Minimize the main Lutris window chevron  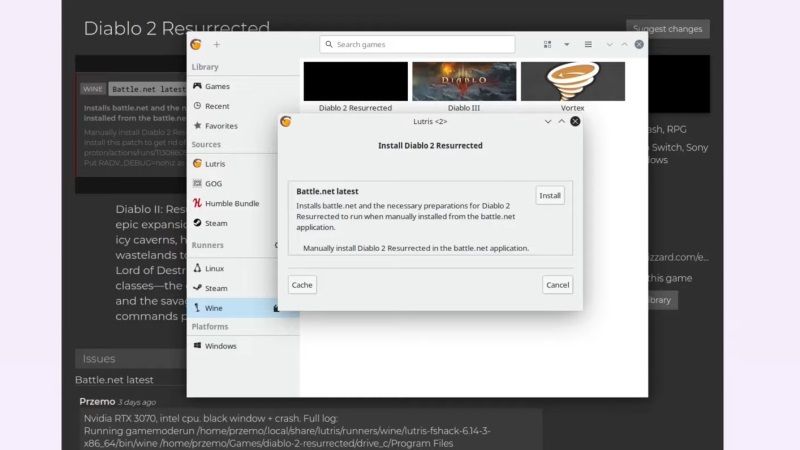tap(610, 44)
